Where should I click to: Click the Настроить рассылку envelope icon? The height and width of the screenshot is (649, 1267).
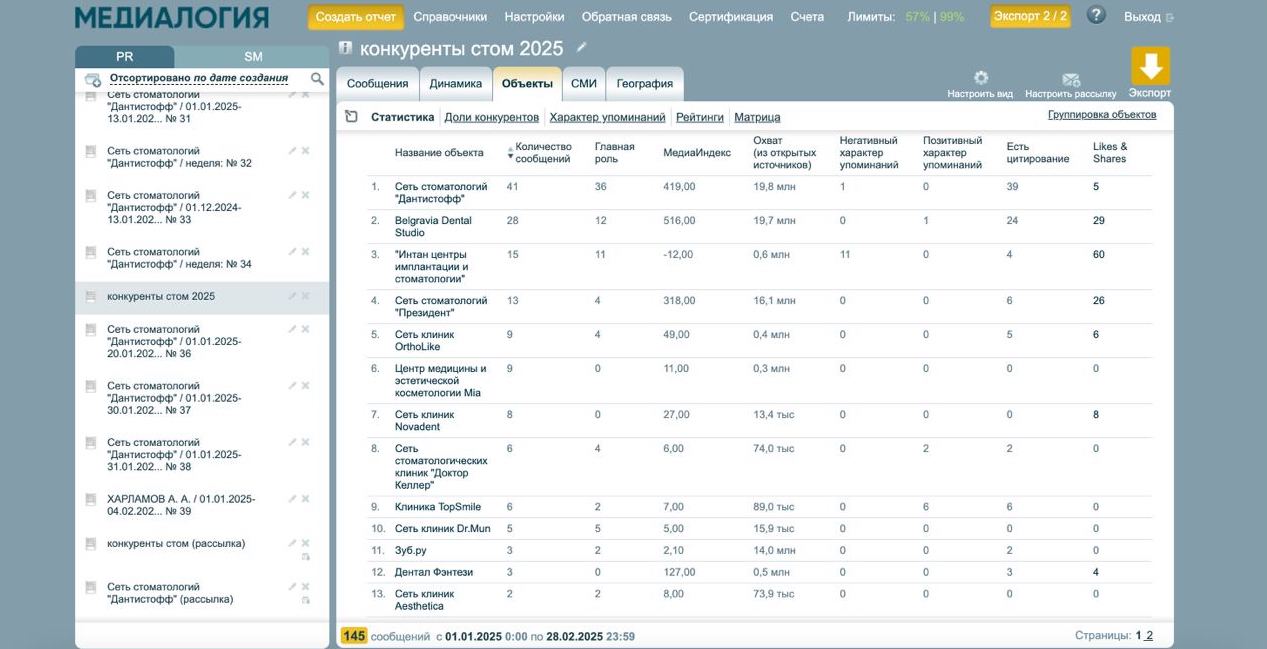tap(1070, 79)
